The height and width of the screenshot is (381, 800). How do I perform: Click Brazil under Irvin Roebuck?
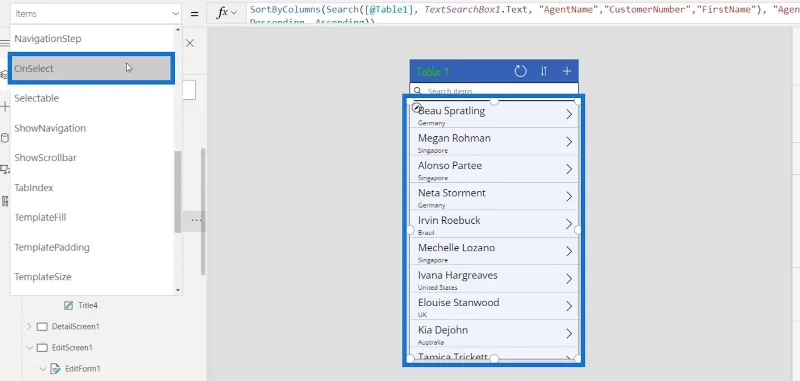426,233
